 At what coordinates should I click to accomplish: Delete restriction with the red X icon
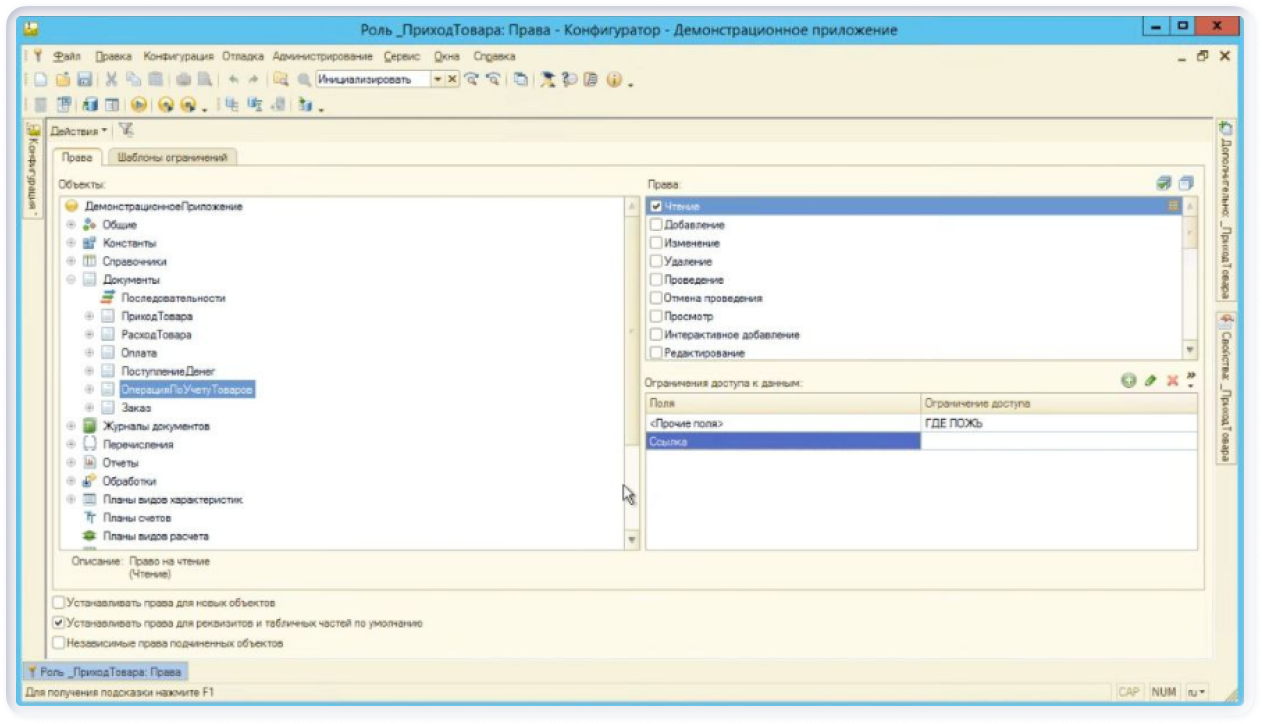[x=1171, y=381]
